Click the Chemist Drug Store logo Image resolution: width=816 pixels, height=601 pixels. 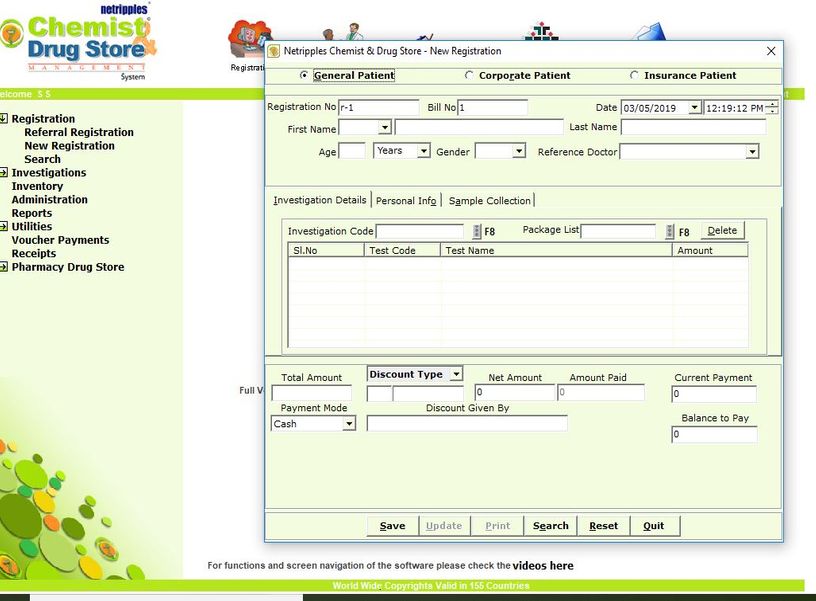pyautogui.click(x=78, y=43)
